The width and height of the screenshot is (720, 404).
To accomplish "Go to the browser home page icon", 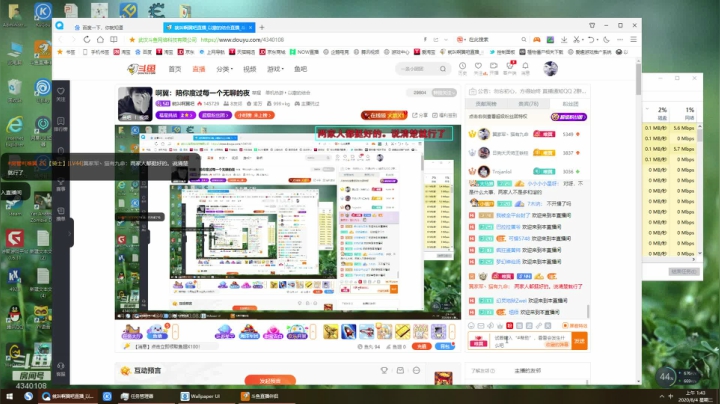I will pos(100,39).
